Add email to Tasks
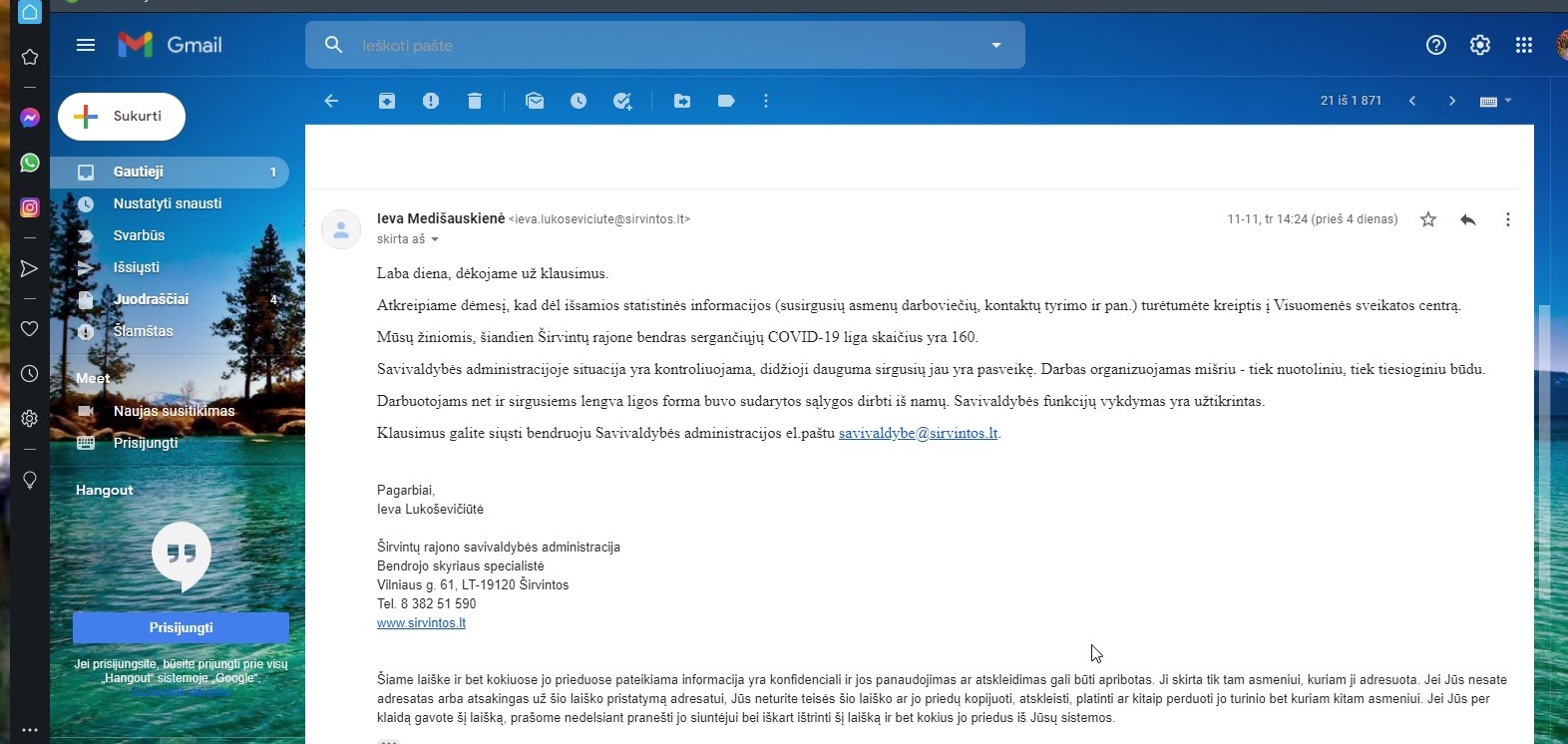1568x744 pixels. point(622,101)
